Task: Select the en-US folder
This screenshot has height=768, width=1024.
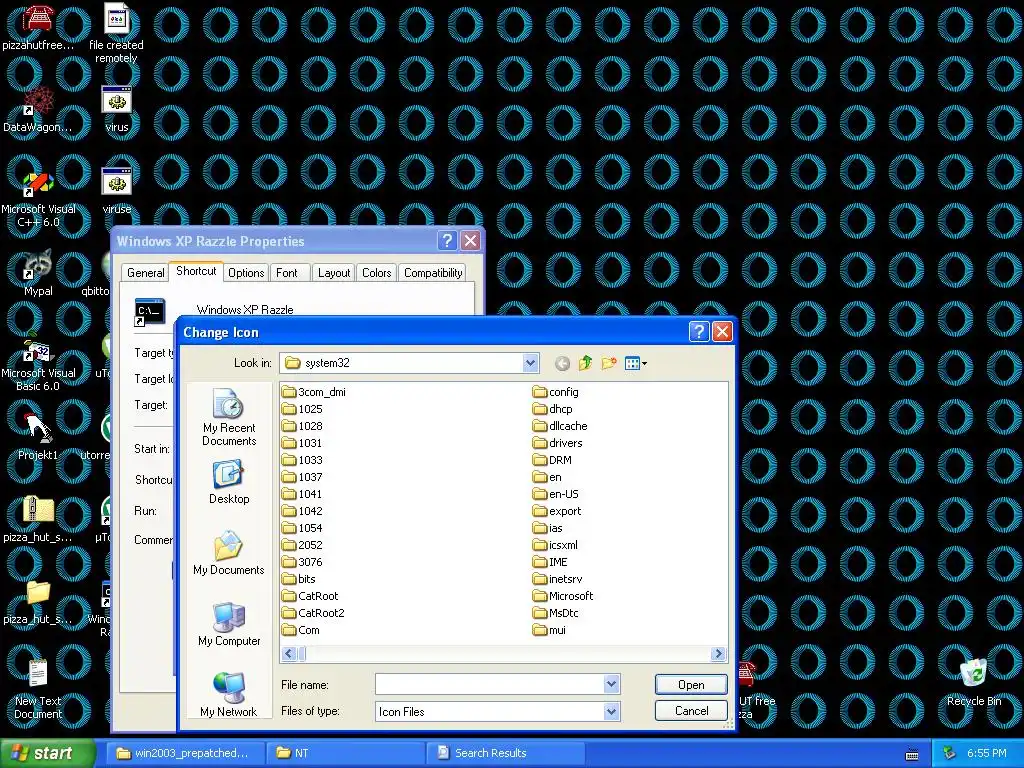Action: coord(556,494)
